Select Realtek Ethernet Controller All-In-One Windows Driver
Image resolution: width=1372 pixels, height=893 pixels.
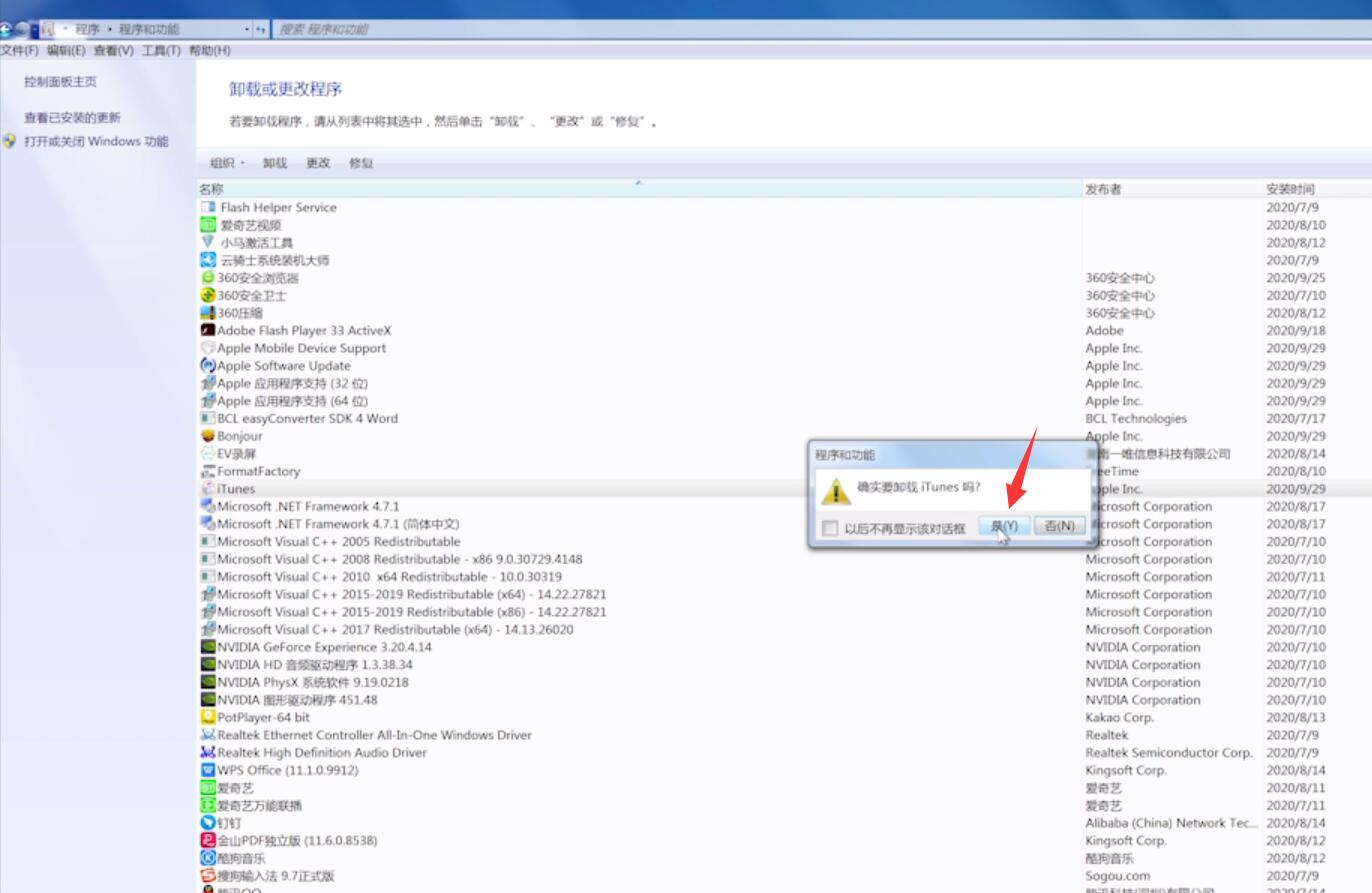(x=784, y=735)
